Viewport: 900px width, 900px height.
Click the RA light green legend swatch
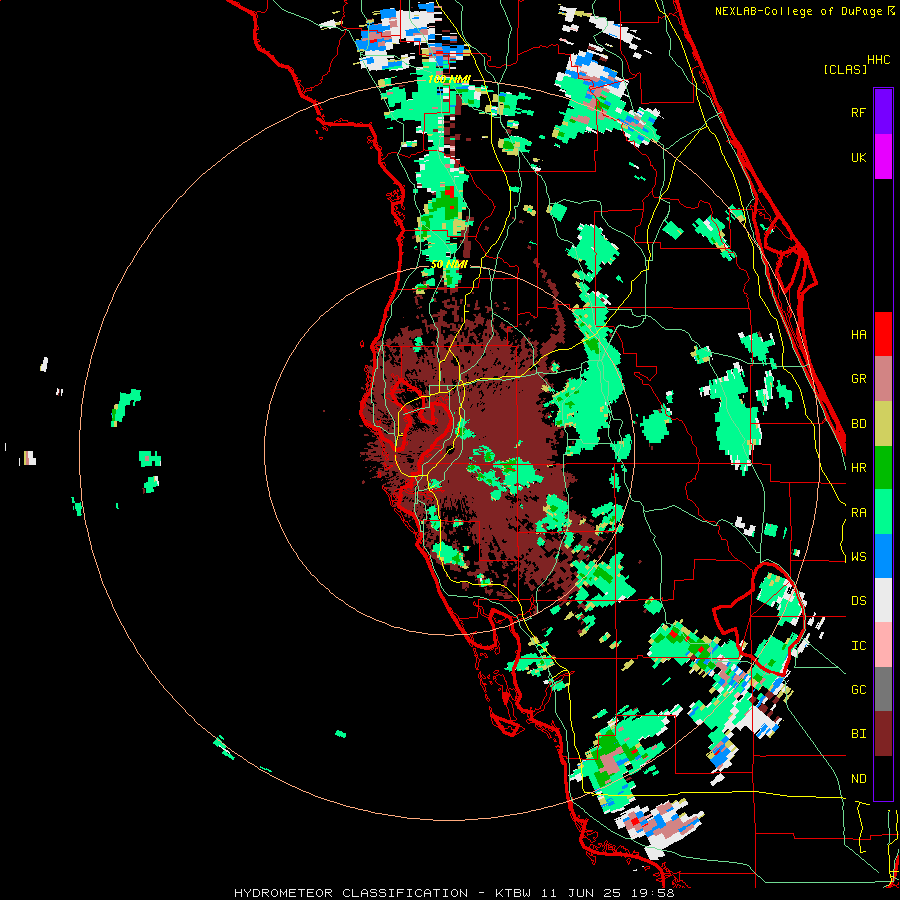click(x=883, y=512)
